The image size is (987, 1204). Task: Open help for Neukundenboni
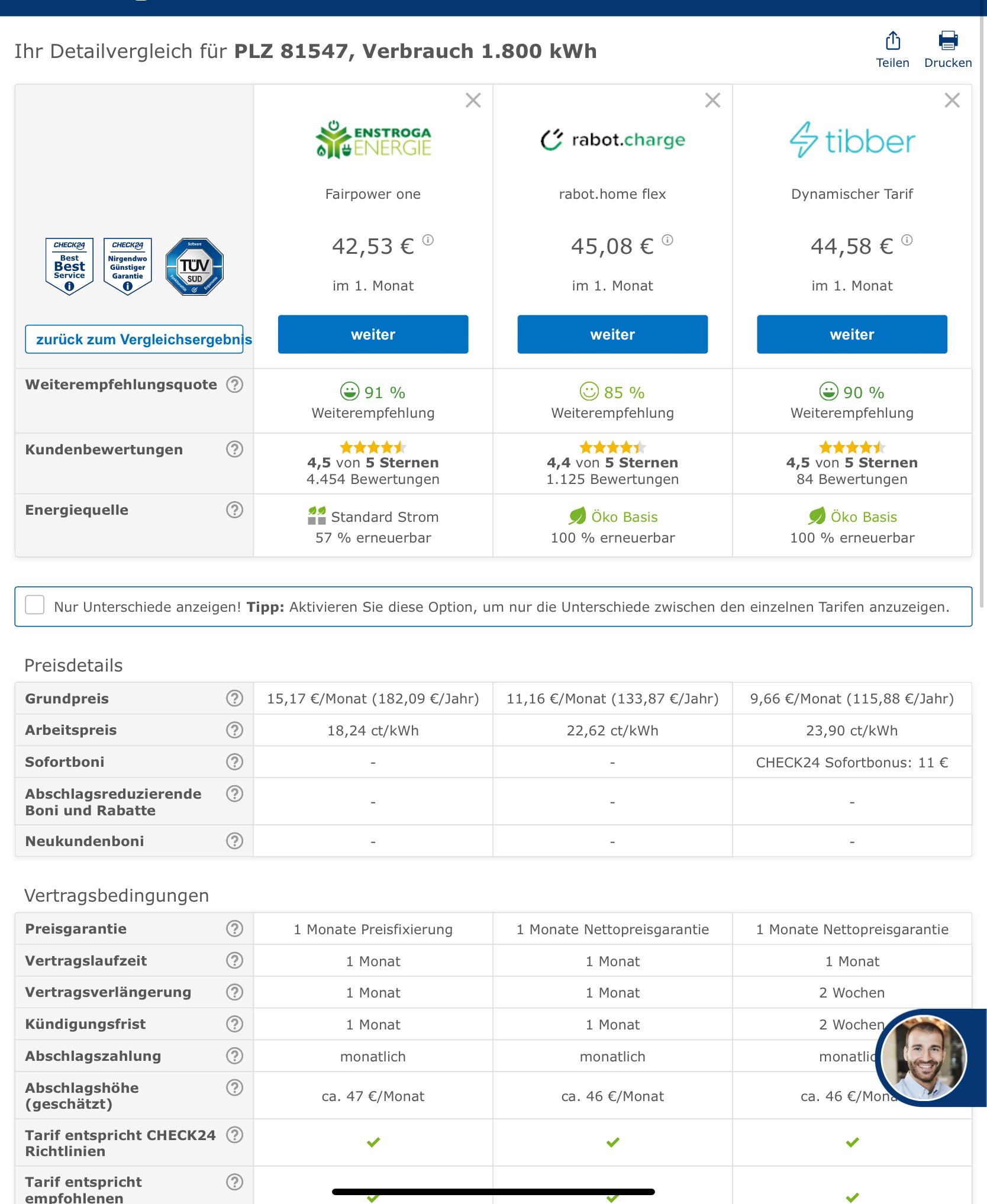tap(235, 841)
